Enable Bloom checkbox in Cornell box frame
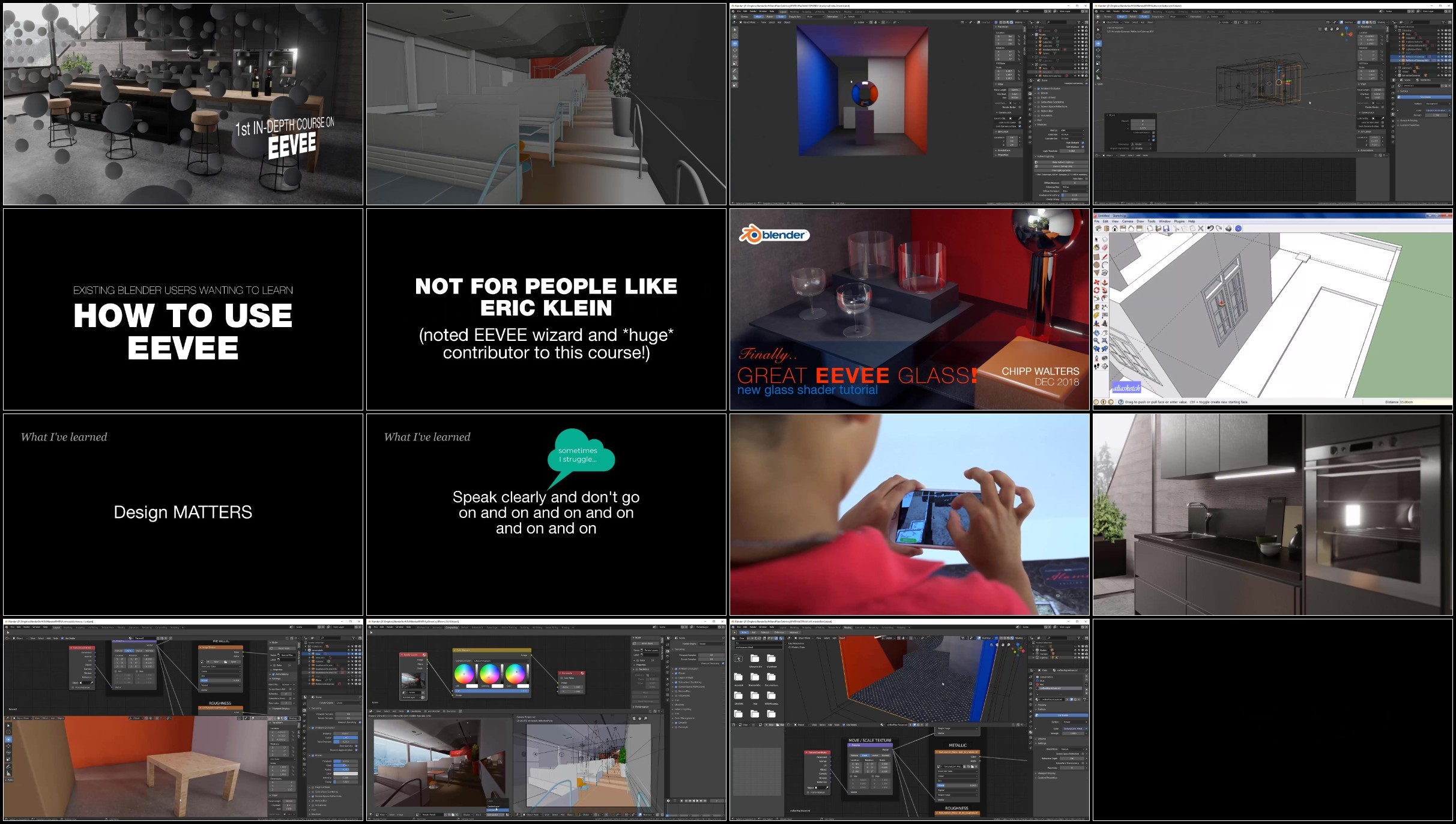Viewport: 1456px width, 824px height. pyautogui.click(x=1038, y=93)
